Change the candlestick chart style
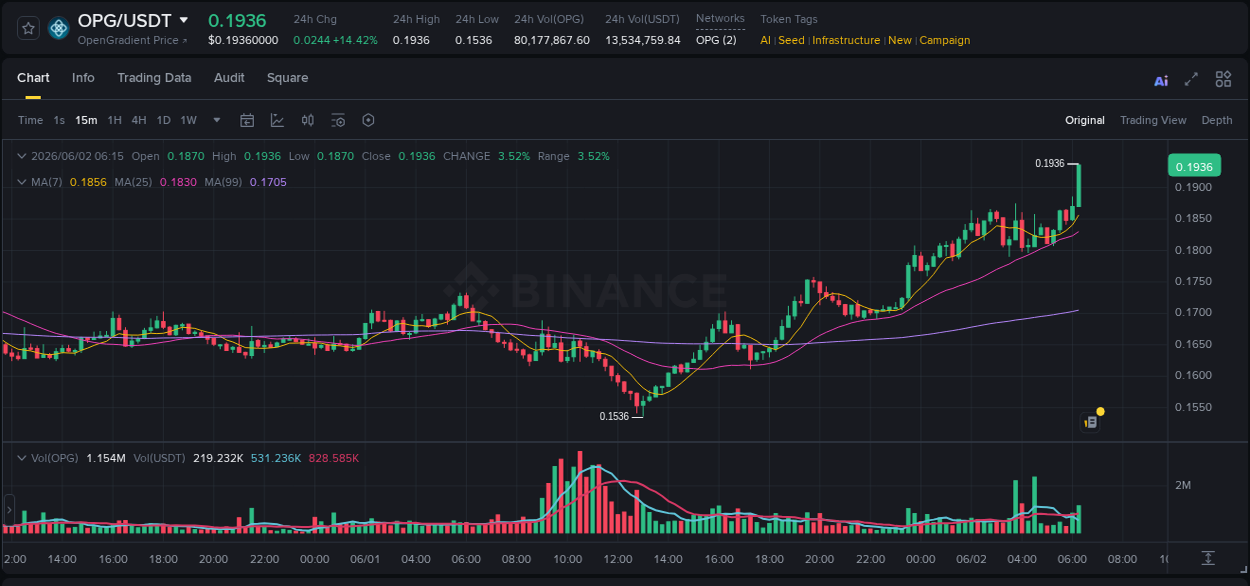This screenshot has height=586, width=1250. coord(308,120)
